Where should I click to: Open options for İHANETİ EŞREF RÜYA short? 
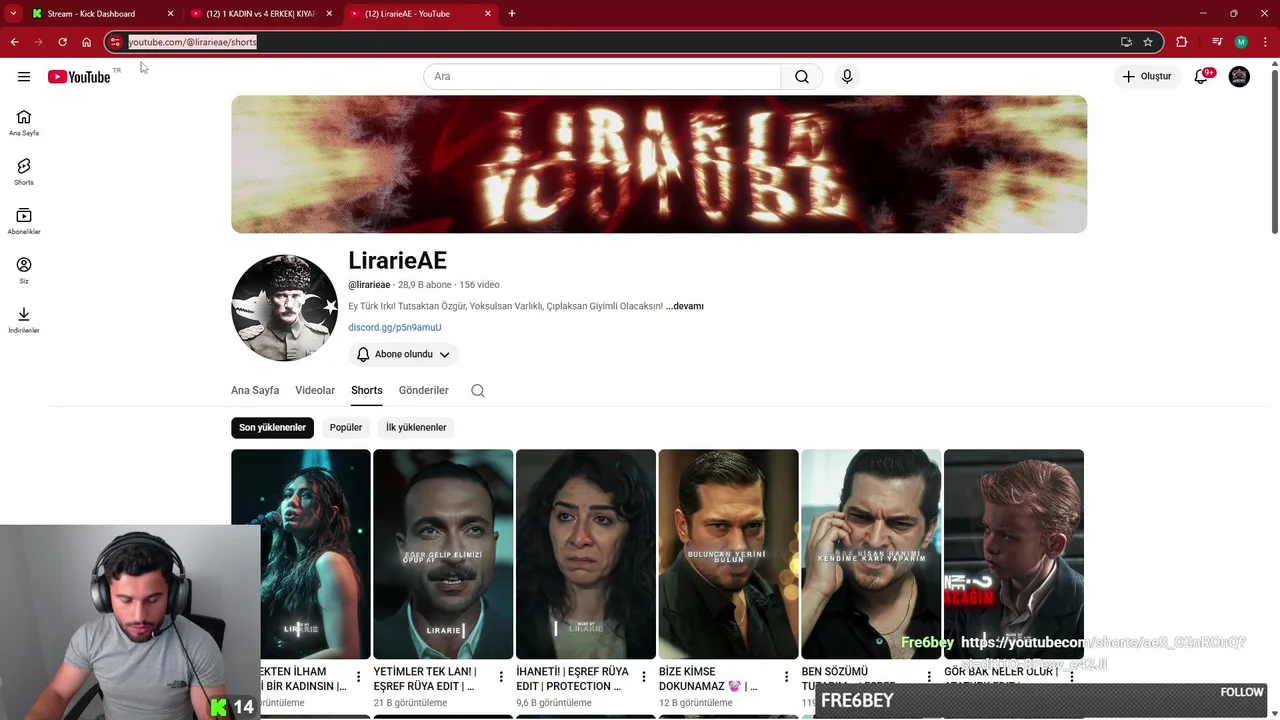coord(644,678)
